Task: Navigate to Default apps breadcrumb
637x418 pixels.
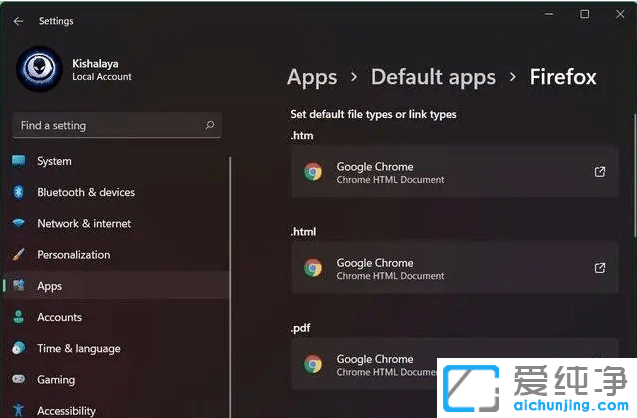Action: [433, 77]
